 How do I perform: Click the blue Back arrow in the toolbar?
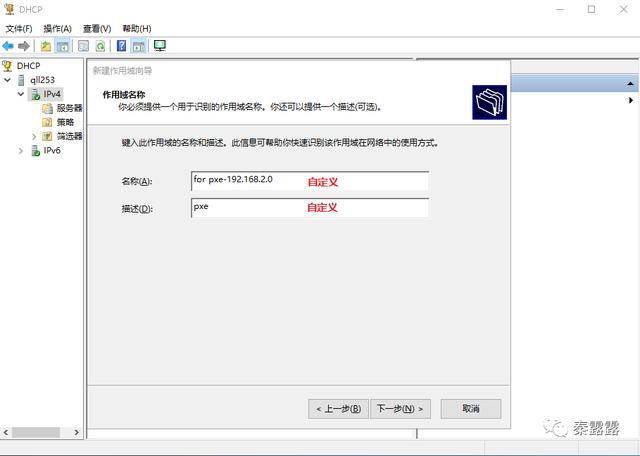point(7,46)
